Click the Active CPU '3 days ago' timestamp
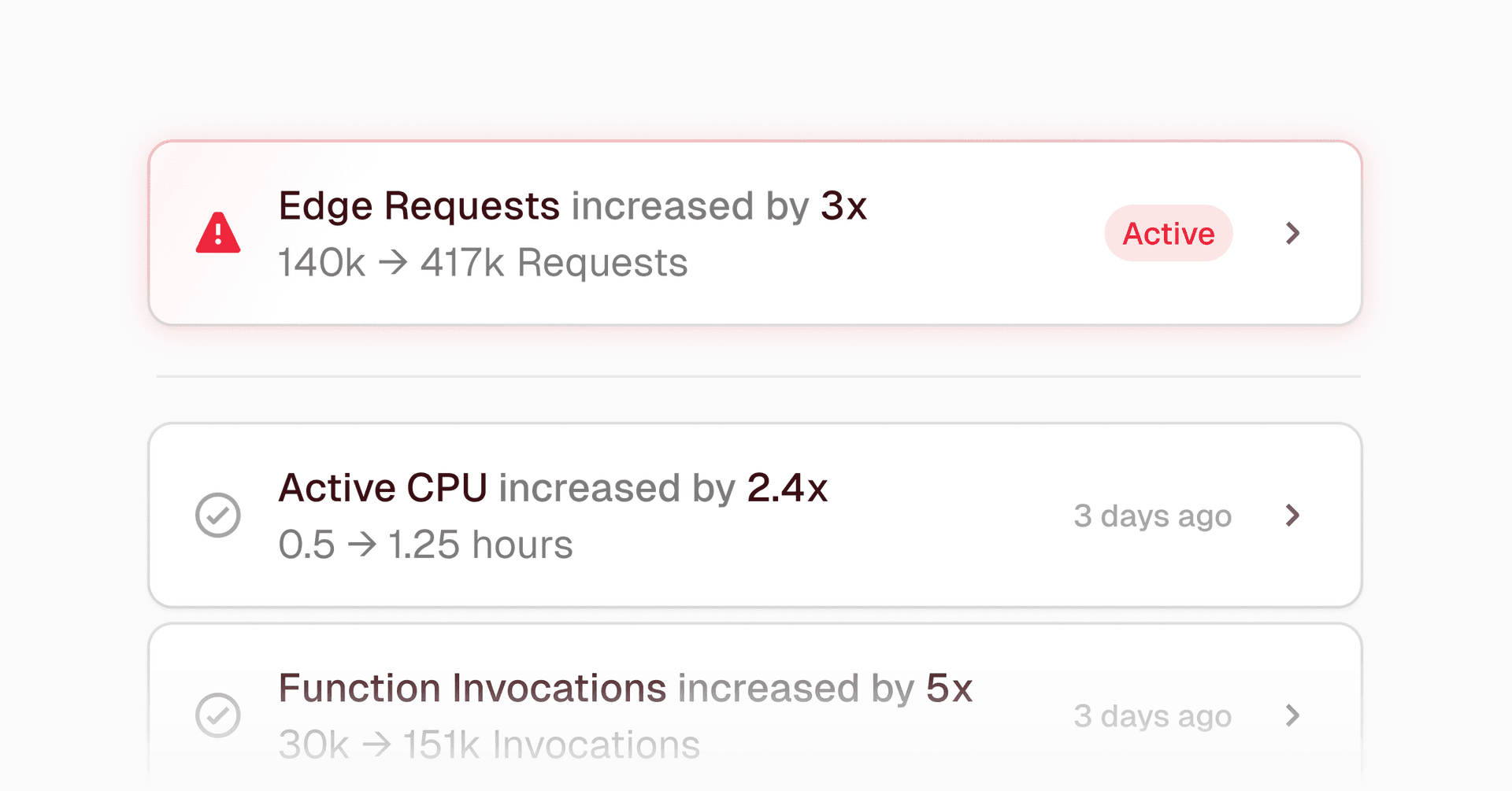This screenshot has height=791, width=1512. tap(1152, 516)
